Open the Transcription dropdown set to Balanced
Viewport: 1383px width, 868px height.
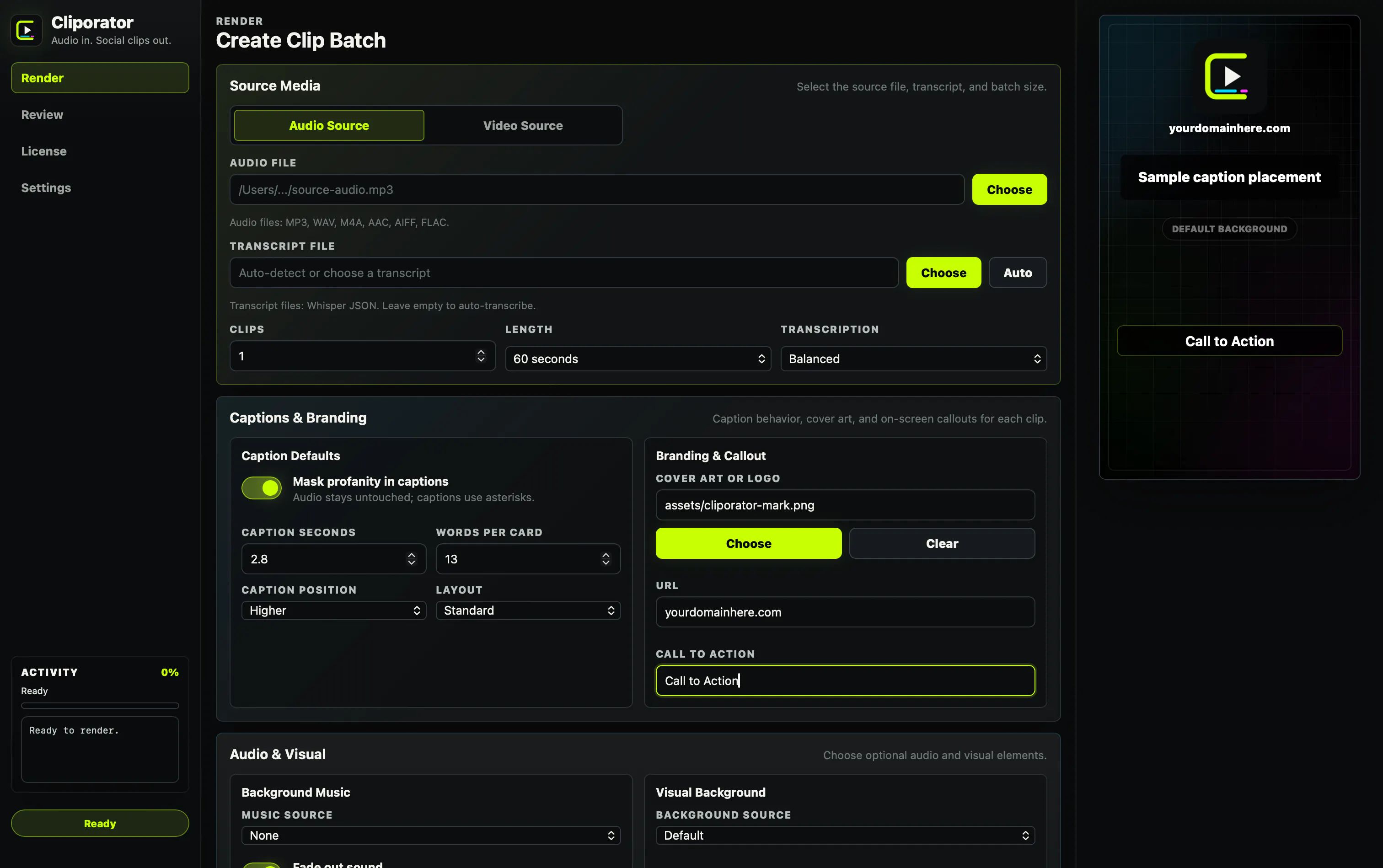coord(913,359)
